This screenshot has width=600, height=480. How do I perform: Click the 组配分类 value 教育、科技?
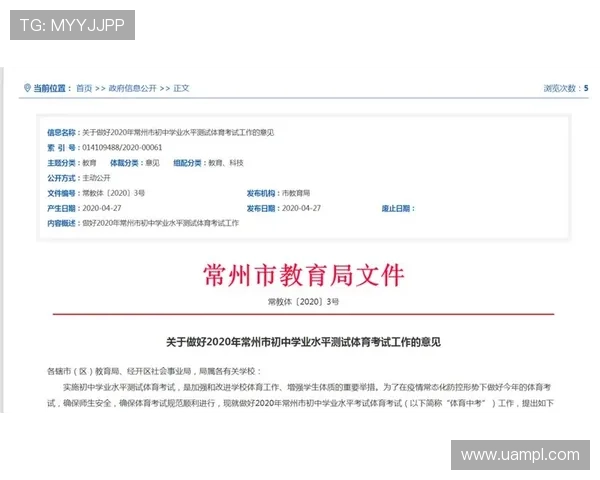coord(226,163)
